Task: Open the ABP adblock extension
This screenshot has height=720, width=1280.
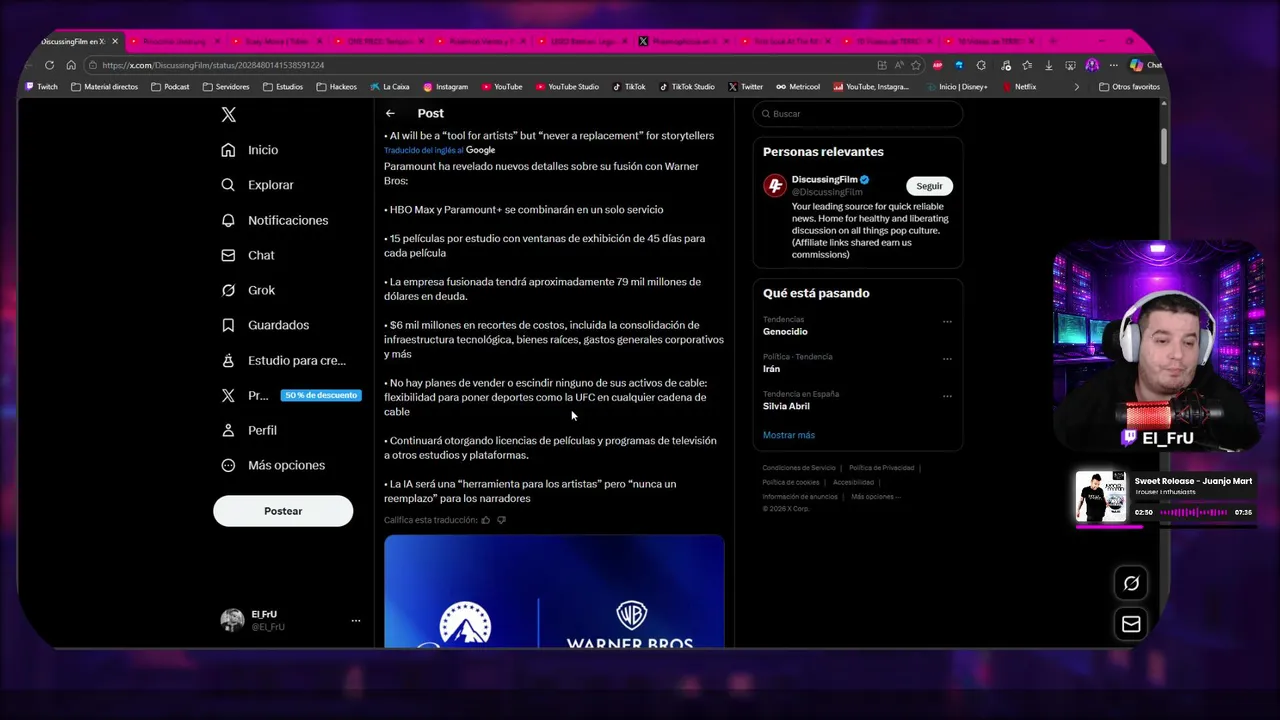Action: (938, 65)
